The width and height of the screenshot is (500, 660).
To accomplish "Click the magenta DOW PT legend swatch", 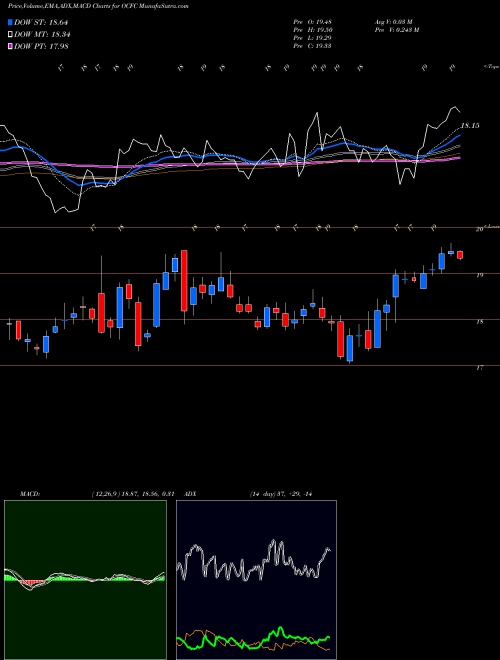I will pos(10,46).
